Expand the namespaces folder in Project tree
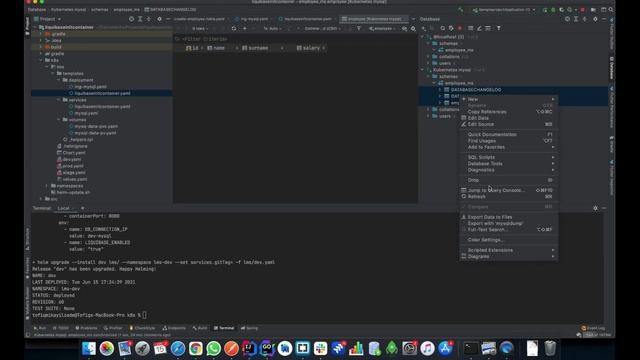 tap(47, 186)
